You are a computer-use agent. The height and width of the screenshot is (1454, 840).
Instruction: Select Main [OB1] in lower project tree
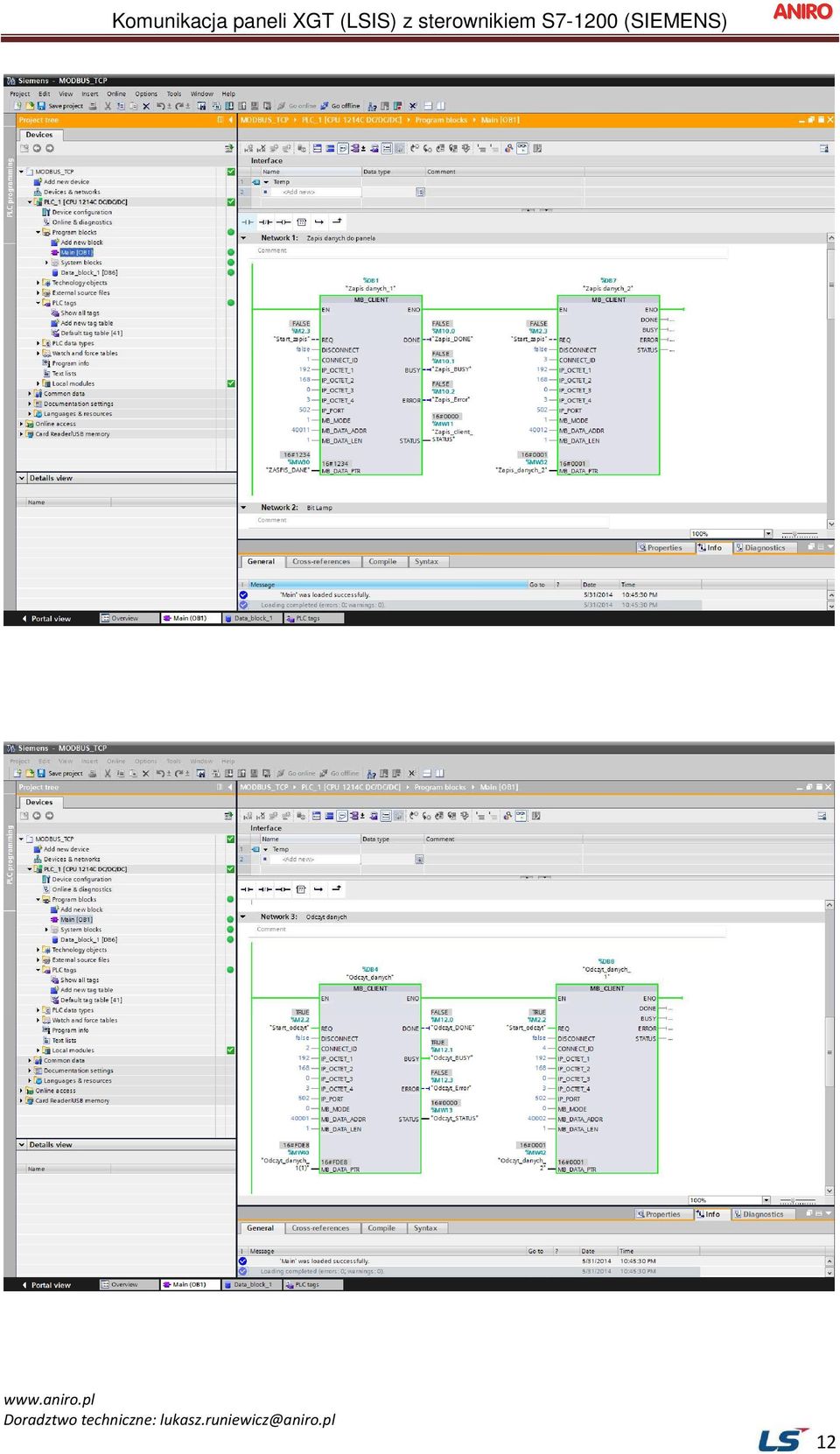[x=76, y=919]
